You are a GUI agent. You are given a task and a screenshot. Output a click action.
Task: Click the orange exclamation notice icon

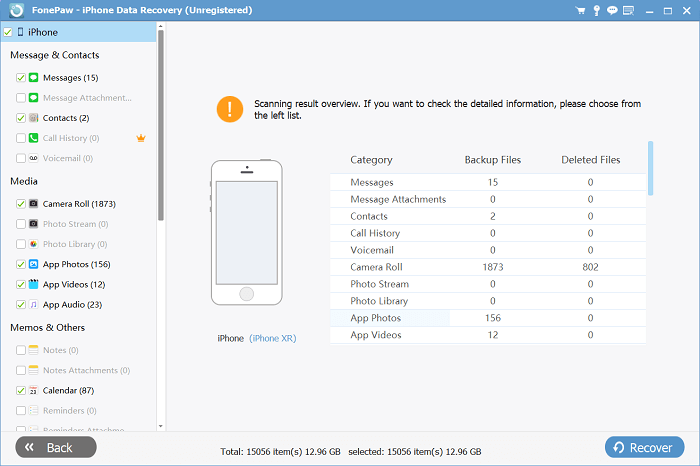coord(230,109)
